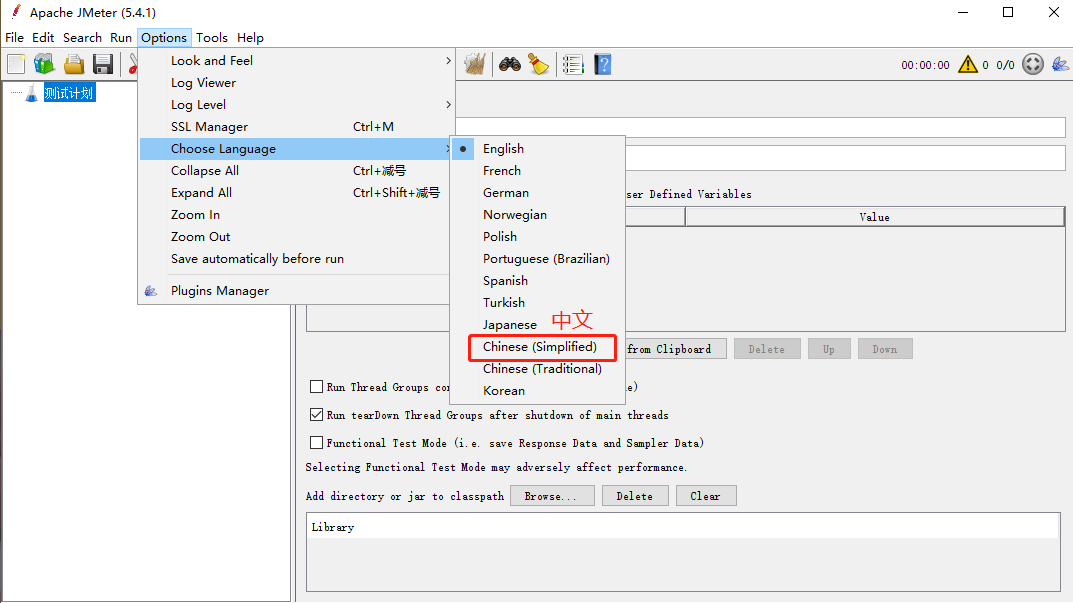The height and width of the screenshot is (603, 1073).
Task: Click the Help question-mark icon
Action: (x=603, y=64)
